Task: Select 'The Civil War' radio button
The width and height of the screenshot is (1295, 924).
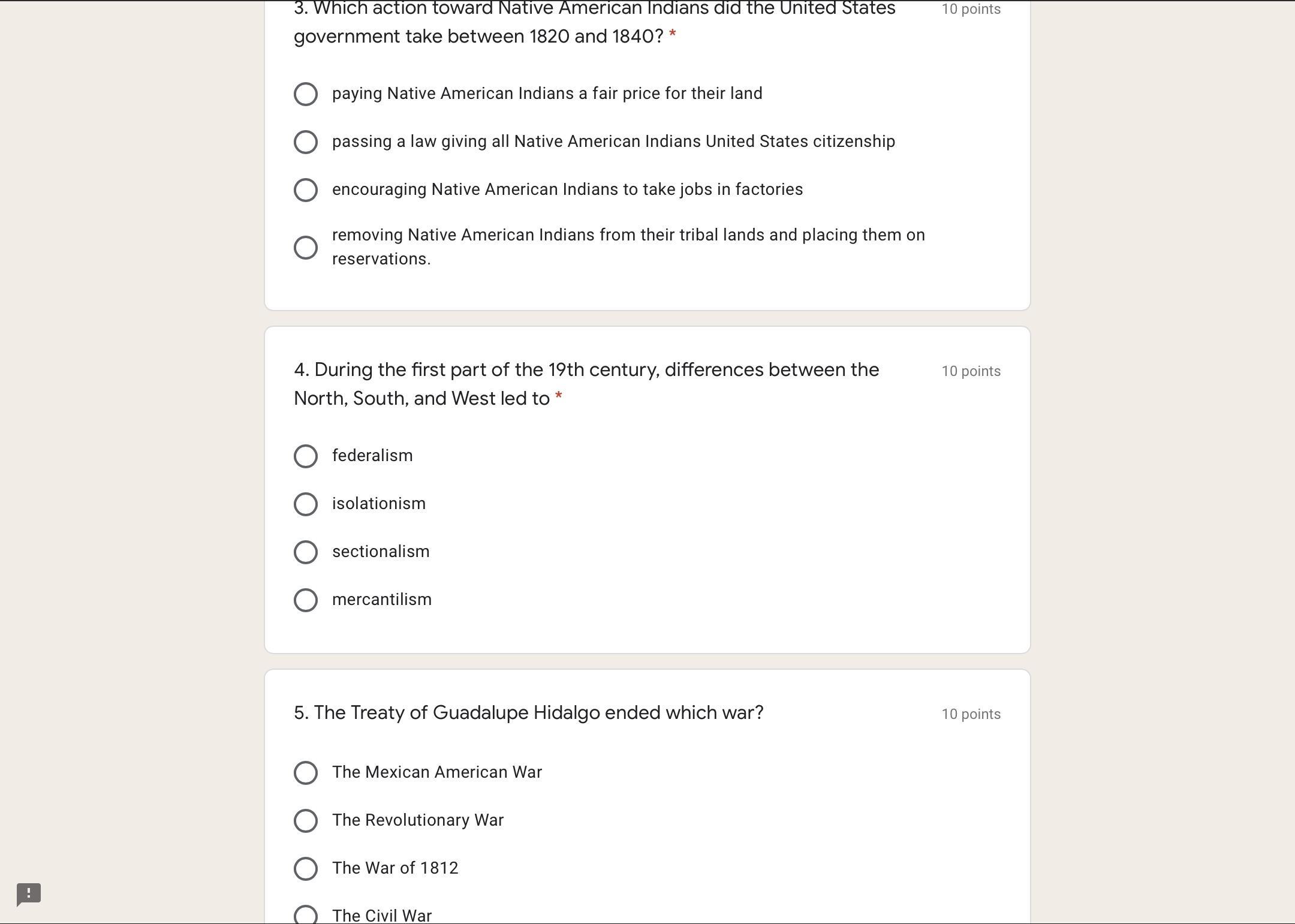Action: pos(306,916)
